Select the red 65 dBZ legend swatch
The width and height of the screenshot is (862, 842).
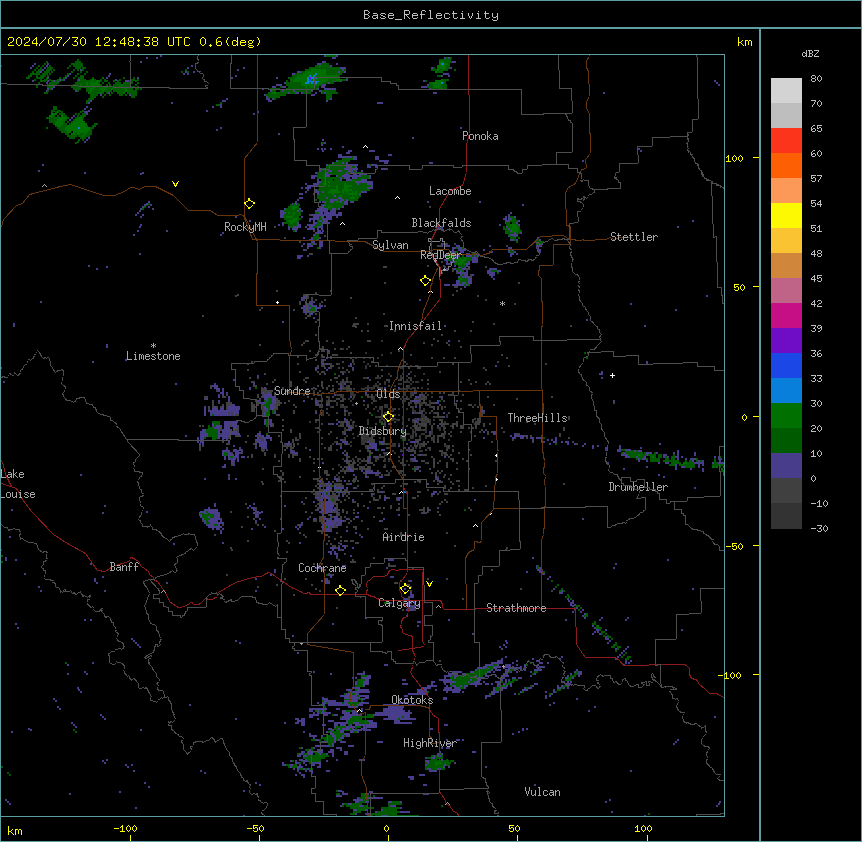coord(786,140)
